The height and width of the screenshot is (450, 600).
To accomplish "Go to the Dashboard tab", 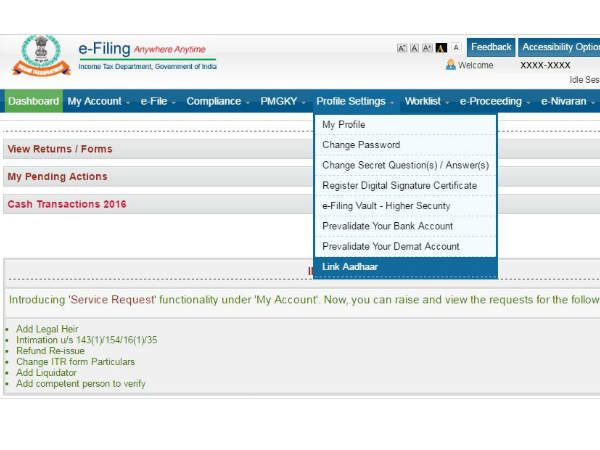I will click(x=33, y=101).
